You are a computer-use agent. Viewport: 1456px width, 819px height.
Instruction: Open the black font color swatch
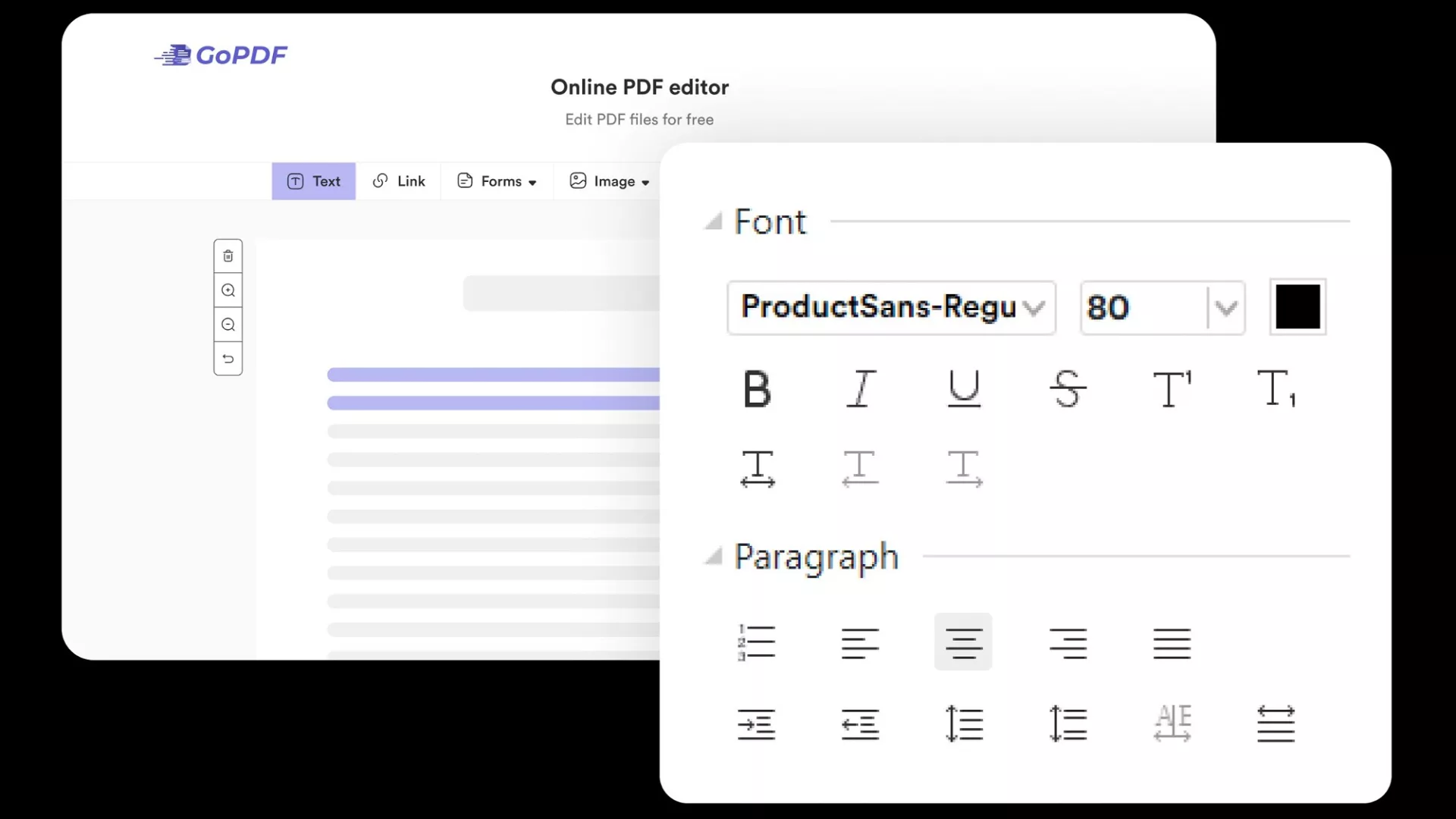coord(1298,307)
